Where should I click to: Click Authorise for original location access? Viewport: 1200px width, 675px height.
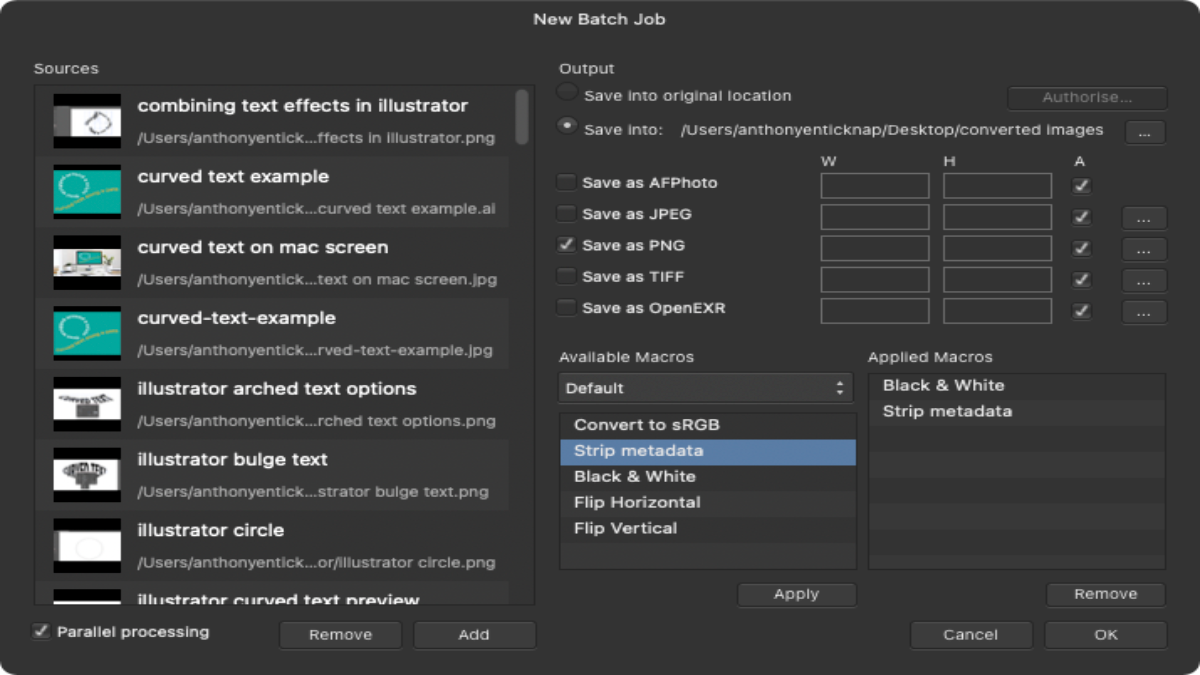1086,97
